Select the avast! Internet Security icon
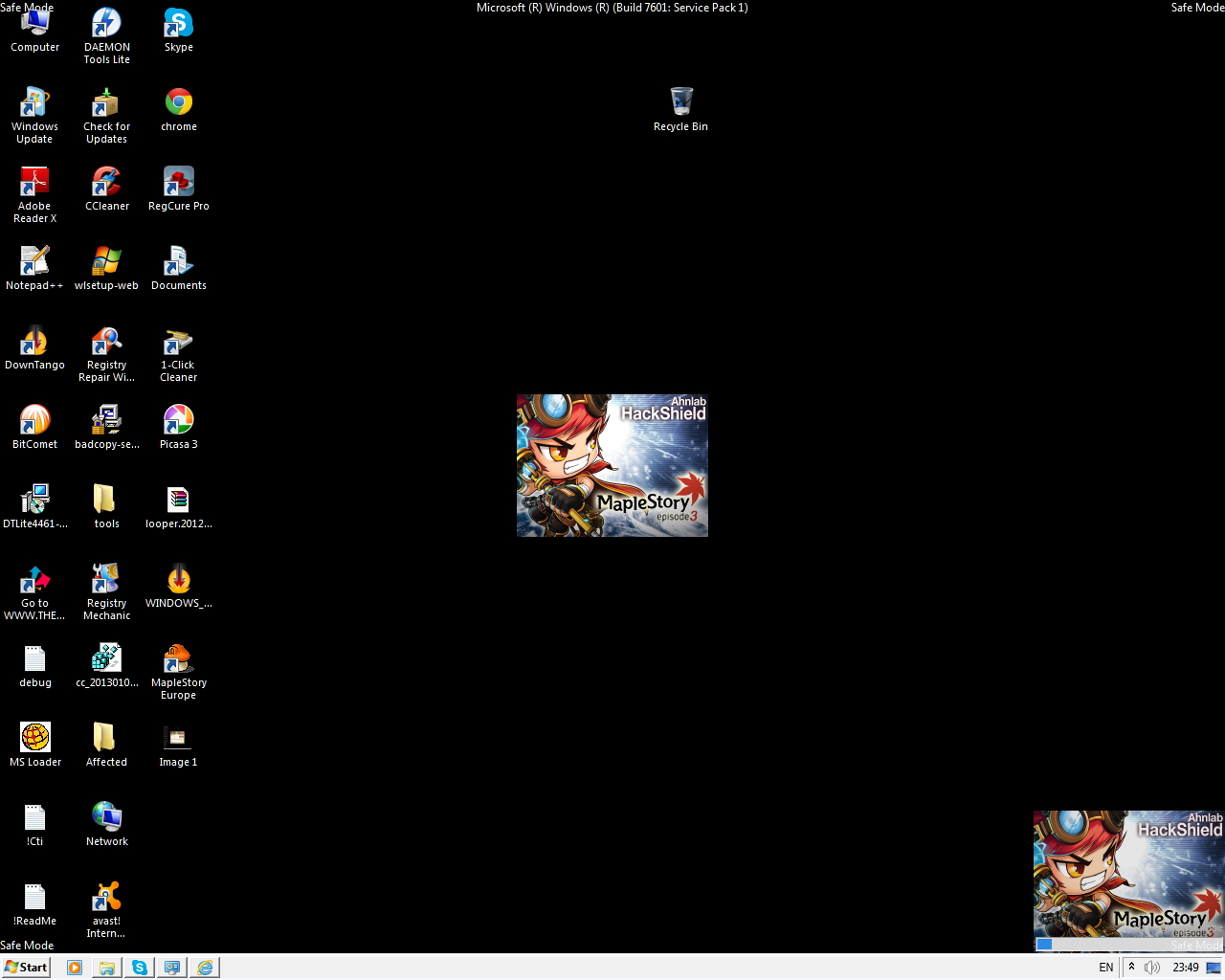1225x980 pixels. coord(106,910)
